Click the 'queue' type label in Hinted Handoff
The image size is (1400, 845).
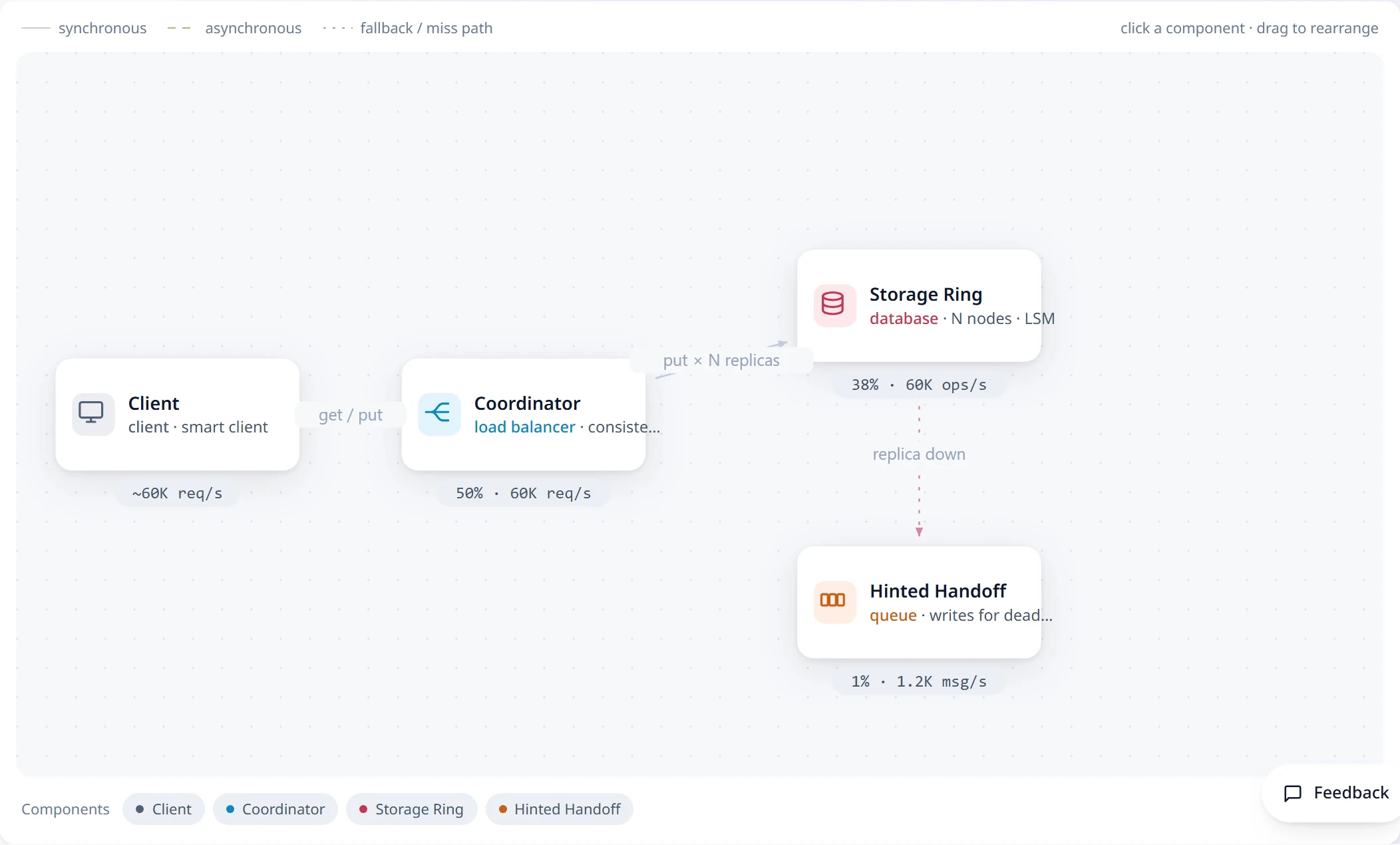(893, 615)
